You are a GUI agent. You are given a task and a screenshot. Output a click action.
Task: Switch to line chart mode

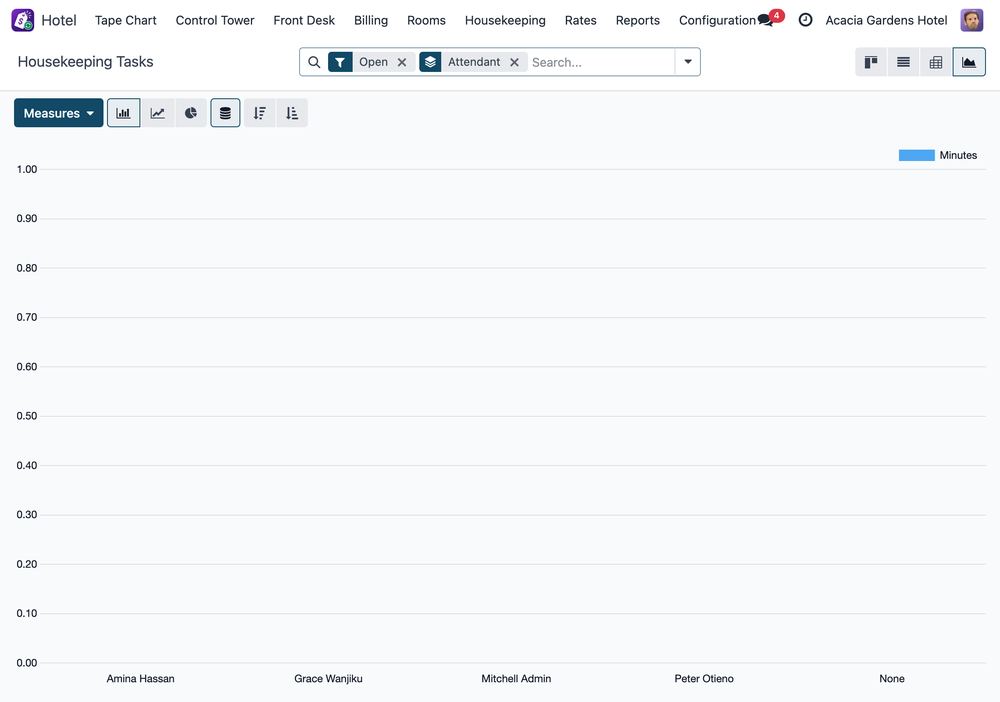(158, 113)
